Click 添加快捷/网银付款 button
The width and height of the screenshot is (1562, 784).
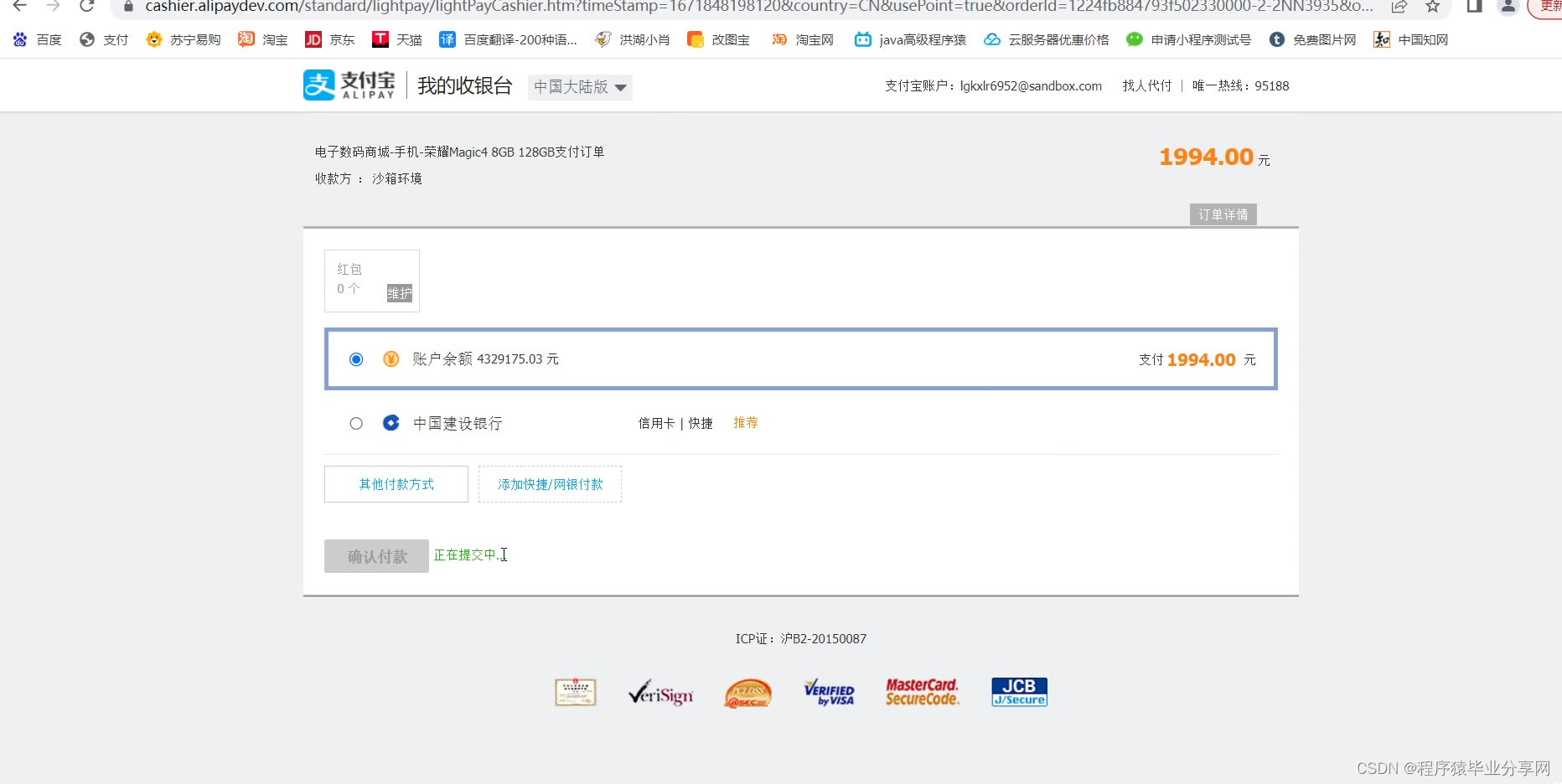(x=550, y=484)
